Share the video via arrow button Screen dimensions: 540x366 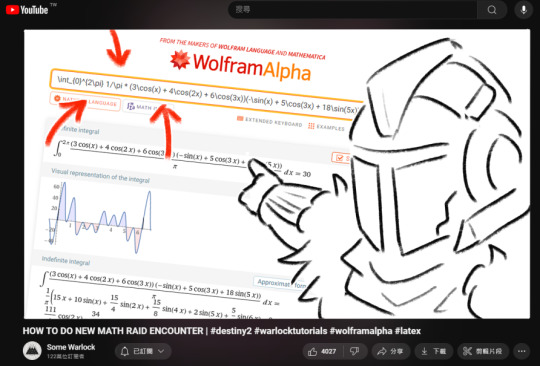point(391,352)
